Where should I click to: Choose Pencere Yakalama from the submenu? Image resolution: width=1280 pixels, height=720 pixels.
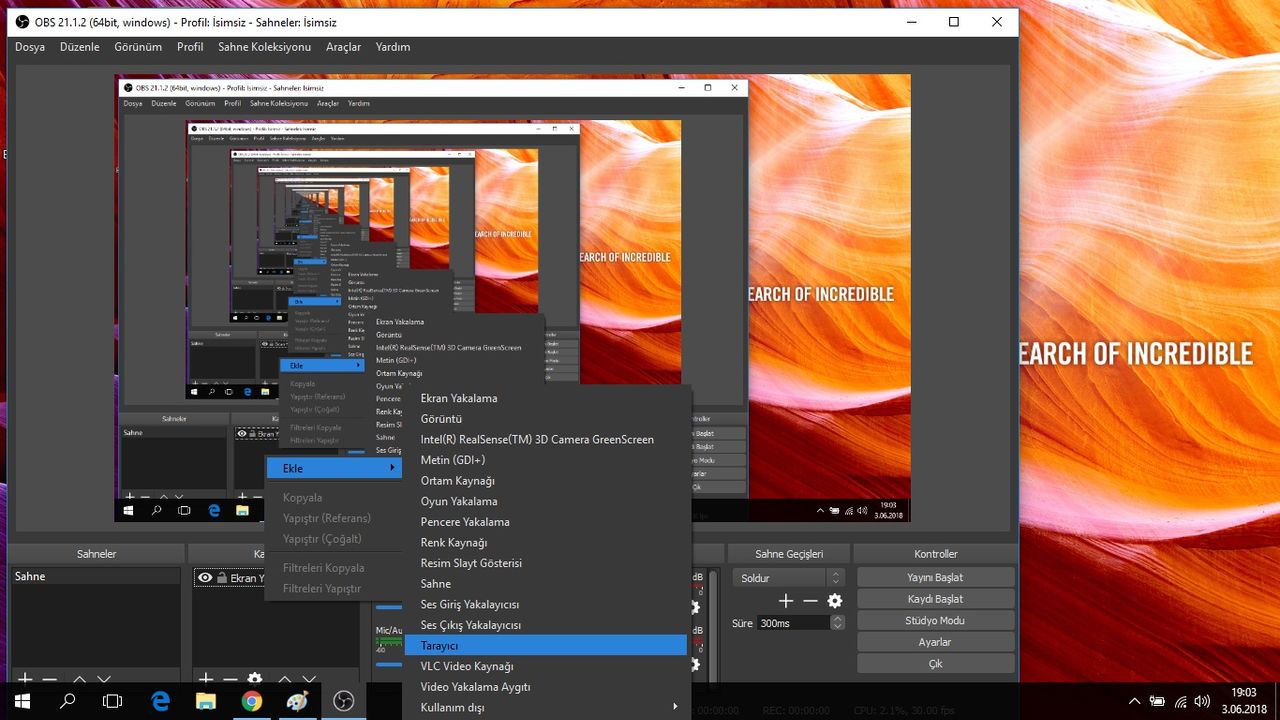coord(548,522)
